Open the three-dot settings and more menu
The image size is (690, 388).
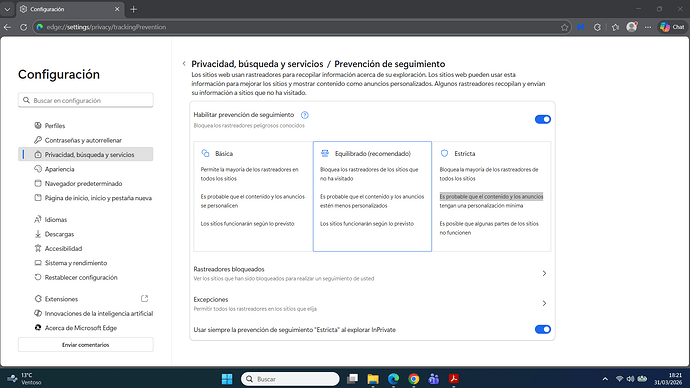tap(648, 27)
